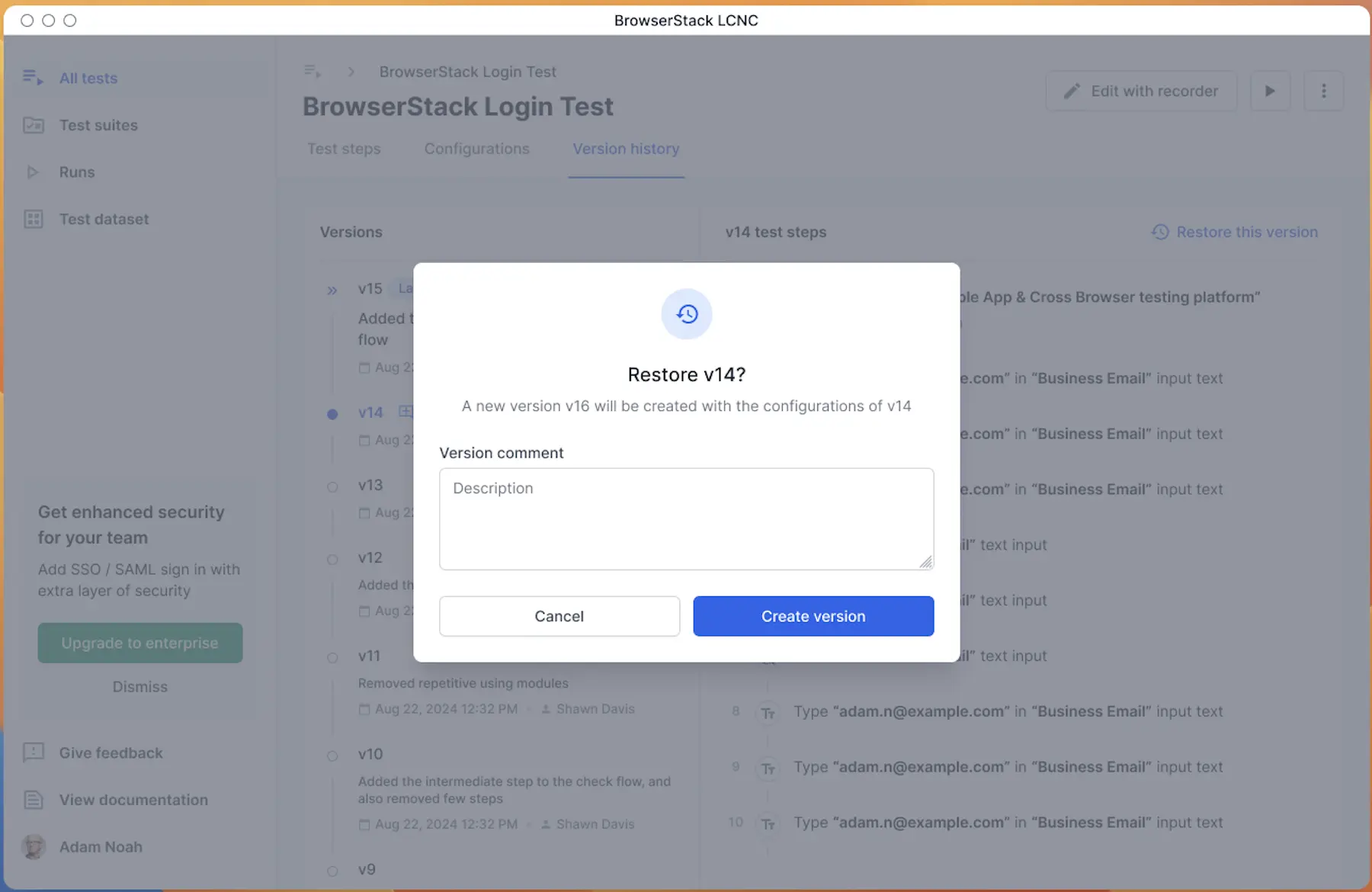Viewport: 1372px width, 892px height.
Task: Click the View documentation page icon
Action: click(x=33, y=800)
